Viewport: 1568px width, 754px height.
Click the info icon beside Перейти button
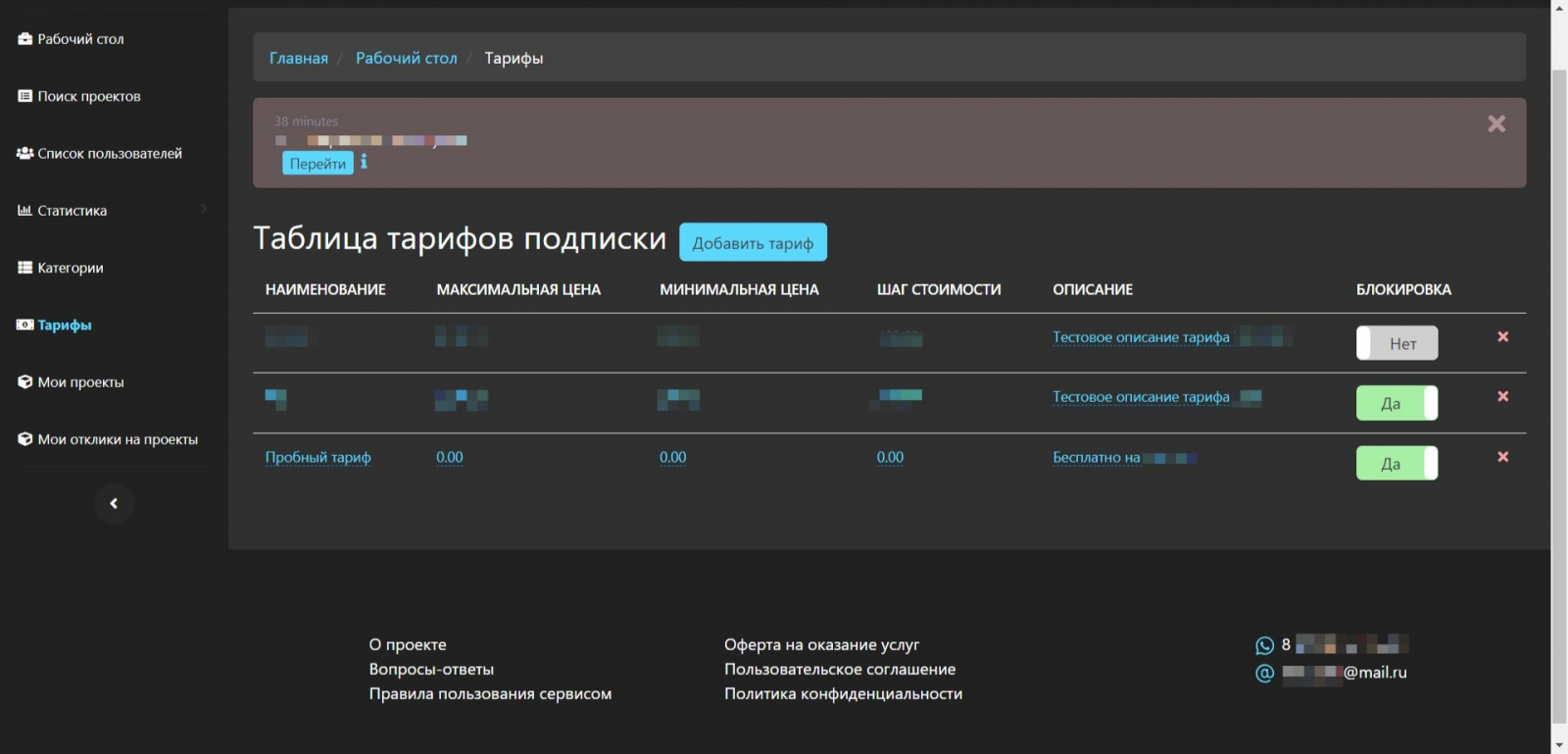(x=364, y=162)
